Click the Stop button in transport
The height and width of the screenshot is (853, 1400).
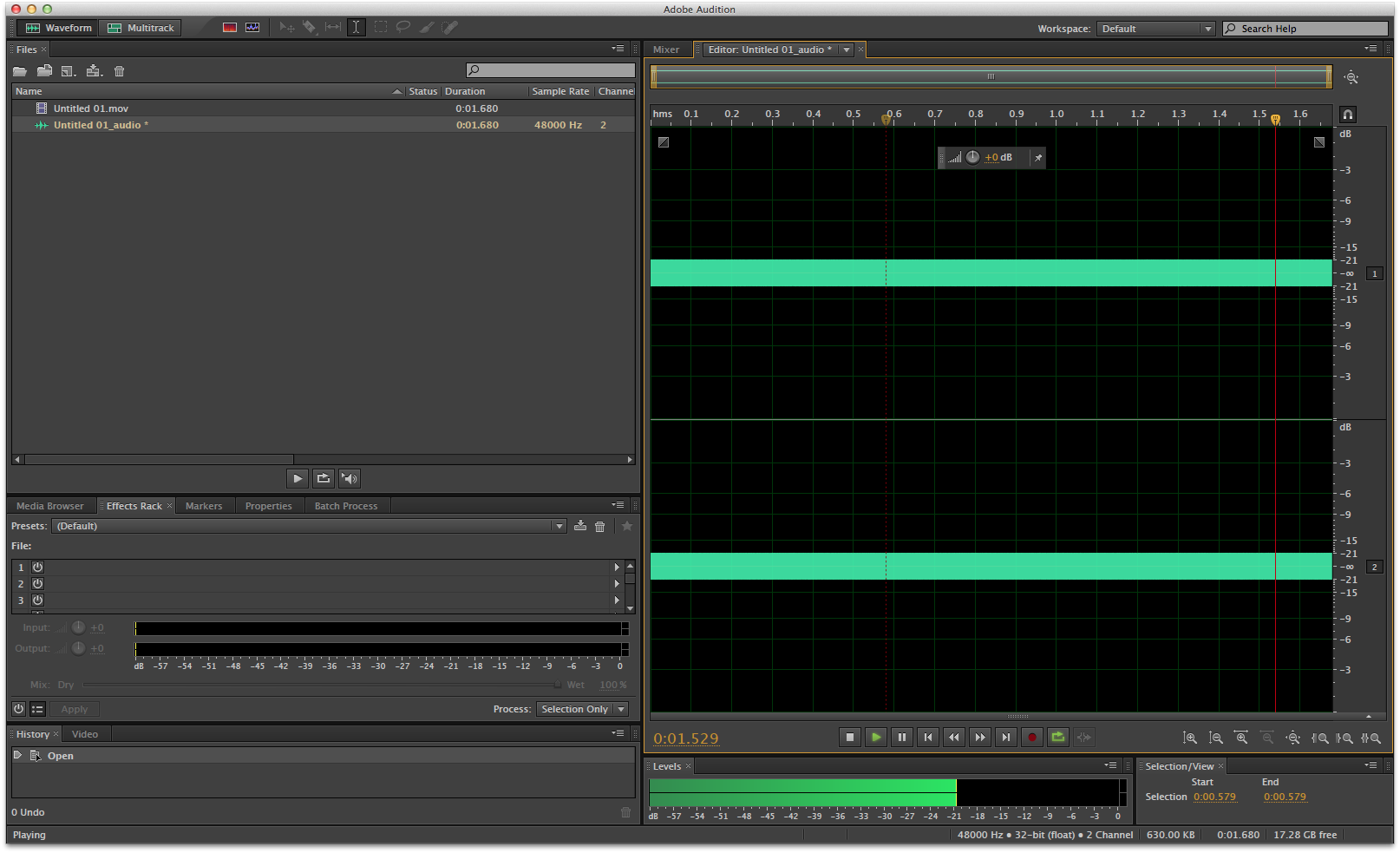(x=850, y=738)
